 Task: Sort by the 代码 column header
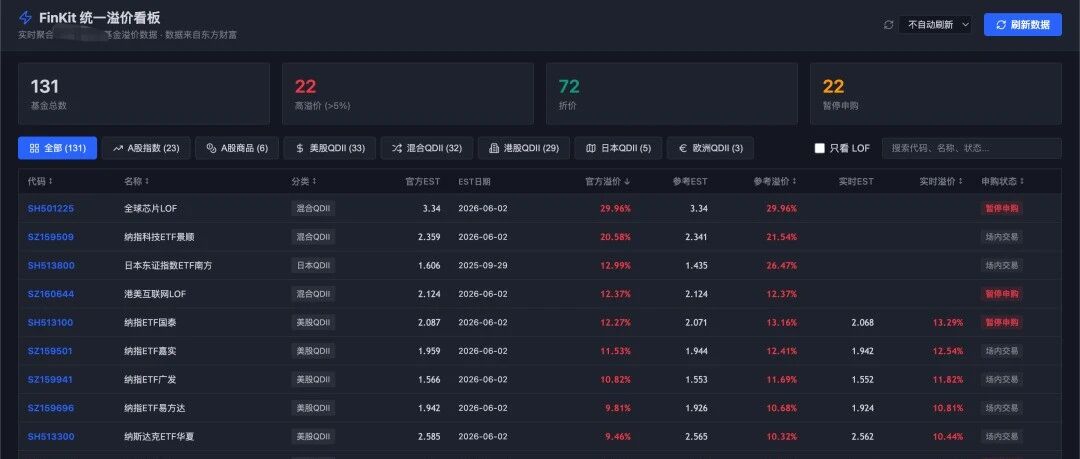[40, 181]
